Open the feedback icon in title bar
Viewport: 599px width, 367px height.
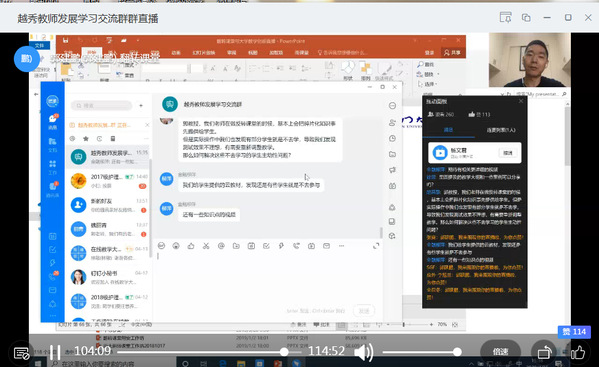[506, 18]
